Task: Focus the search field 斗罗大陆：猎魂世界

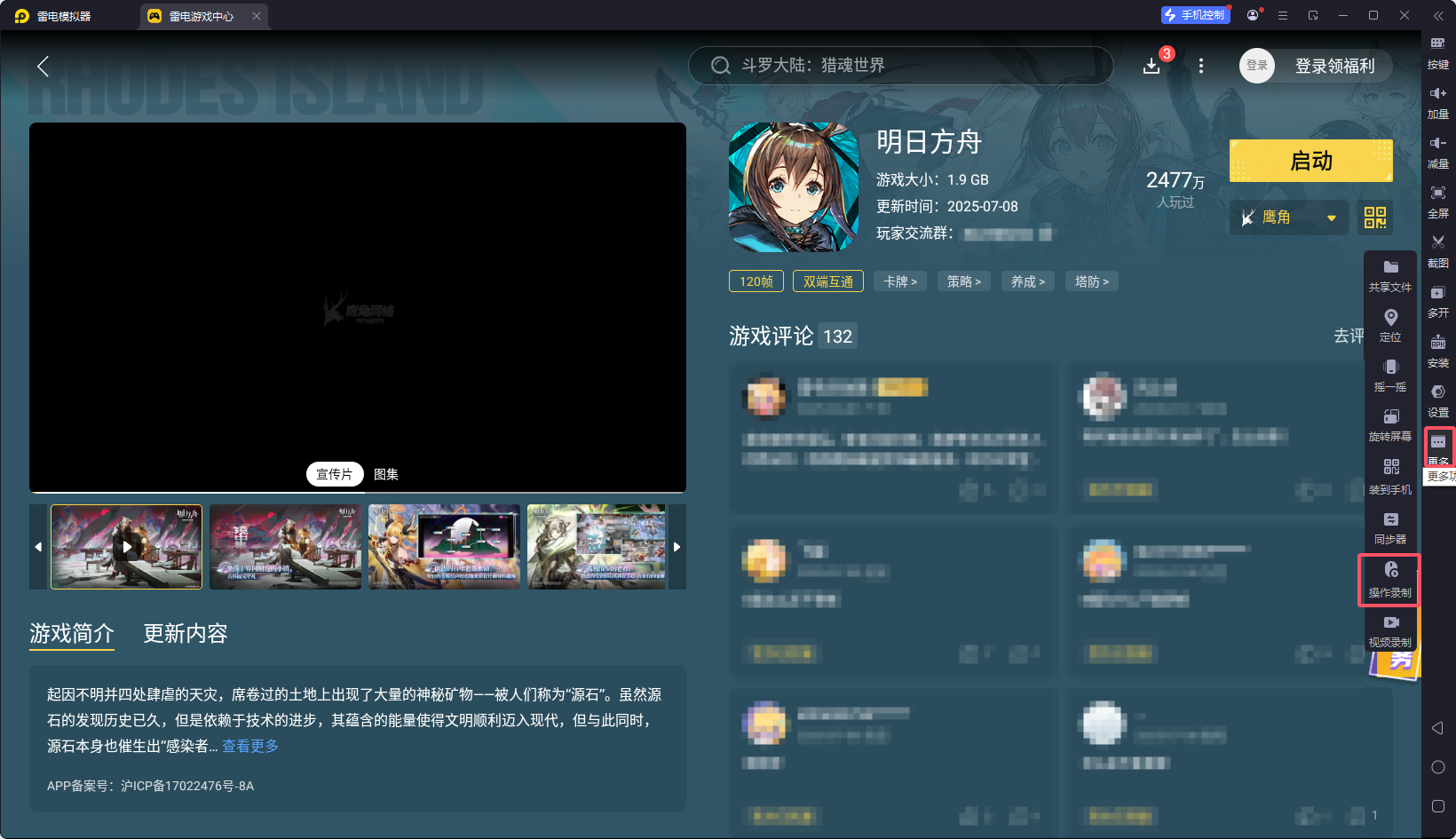Action: (x=901, y=66)
